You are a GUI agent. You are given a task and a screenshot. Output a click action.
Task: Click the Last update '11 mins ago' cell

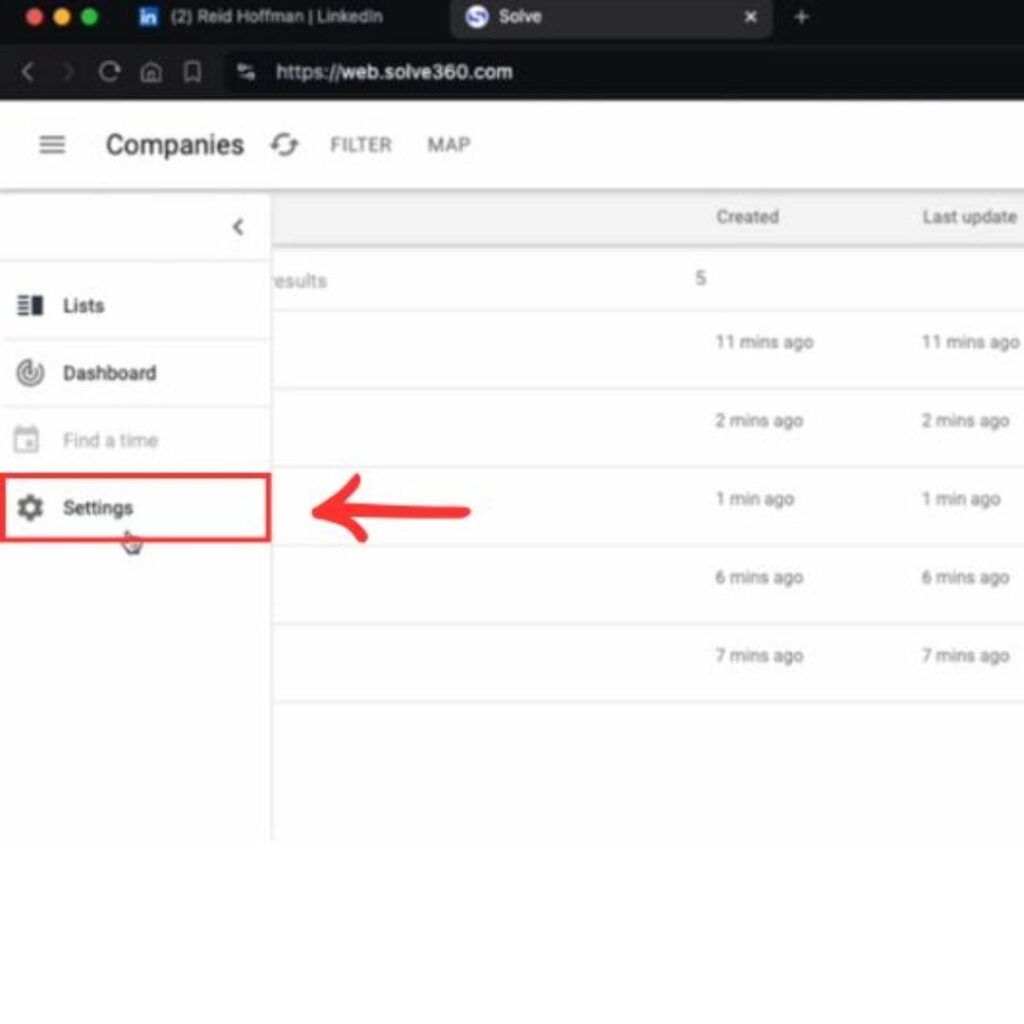click(x=970, y=342)
